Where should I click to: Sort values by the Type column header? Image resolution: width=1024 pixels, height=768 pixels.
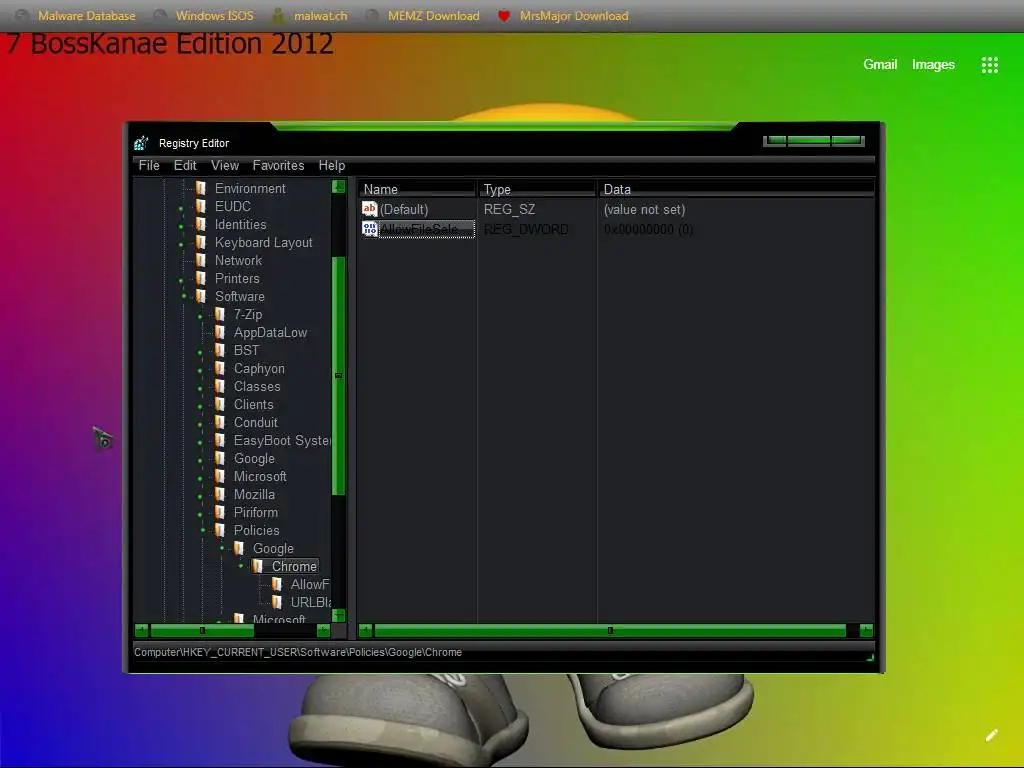coord(537,189)
